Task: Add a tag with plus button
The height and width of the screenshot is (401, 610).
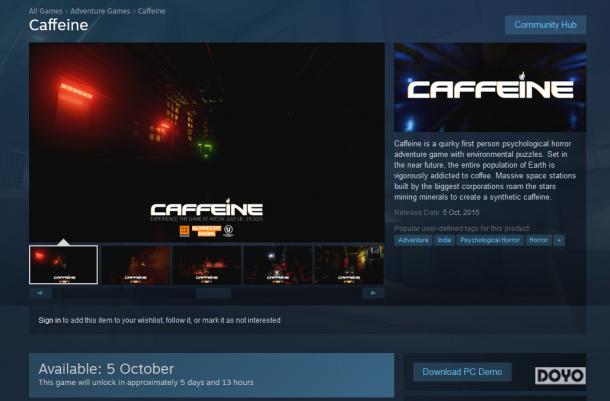Action: point(559,240)
